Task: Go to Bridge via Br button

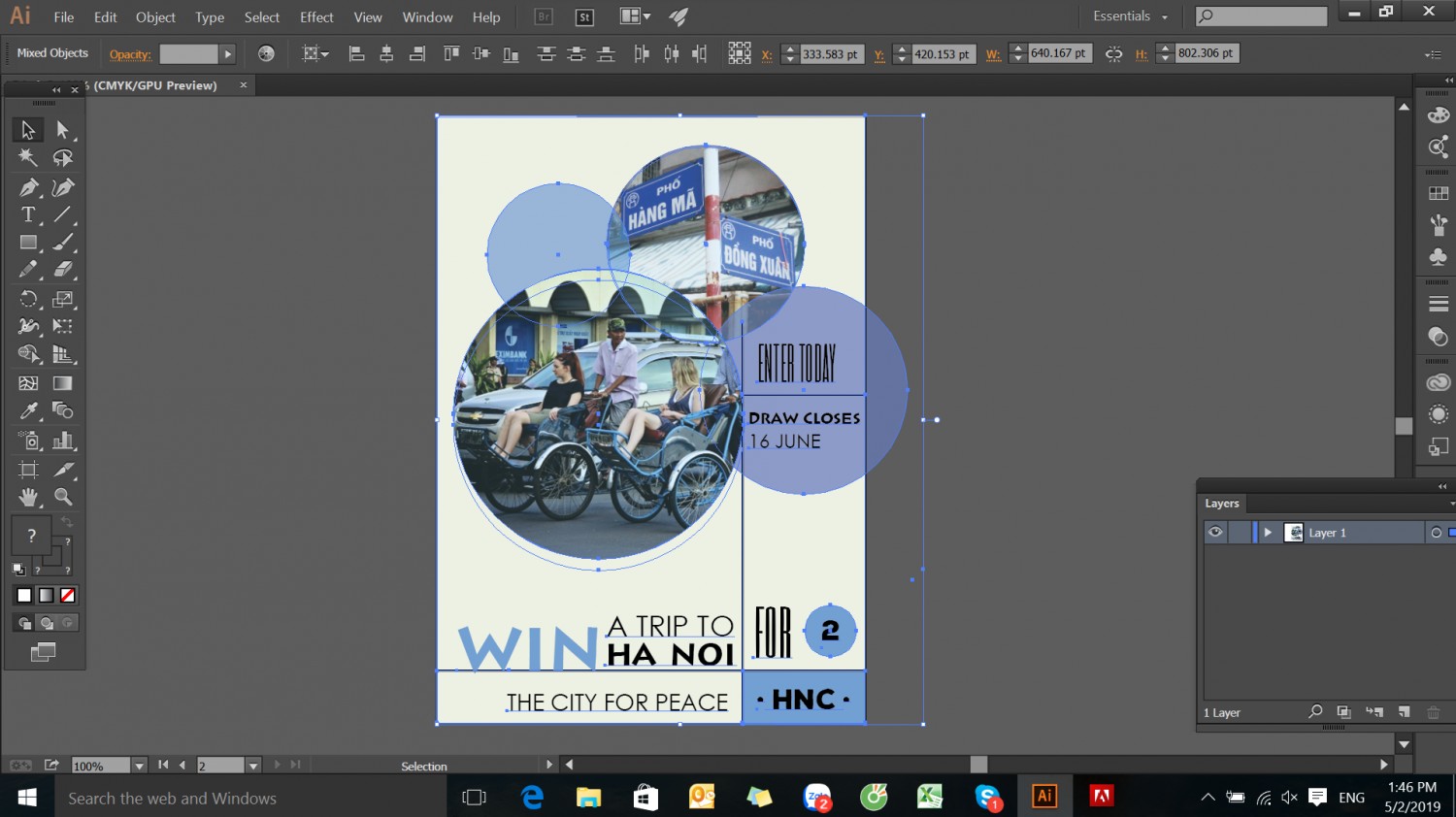Action: click(x=544, y=16)
